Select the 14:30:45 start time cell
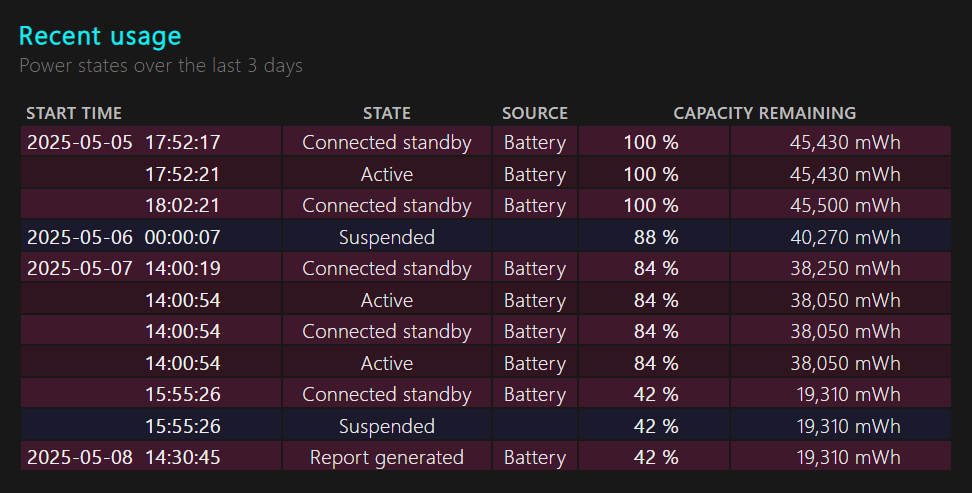This screenshot has width=972, height=493. [x=183, y=457]
